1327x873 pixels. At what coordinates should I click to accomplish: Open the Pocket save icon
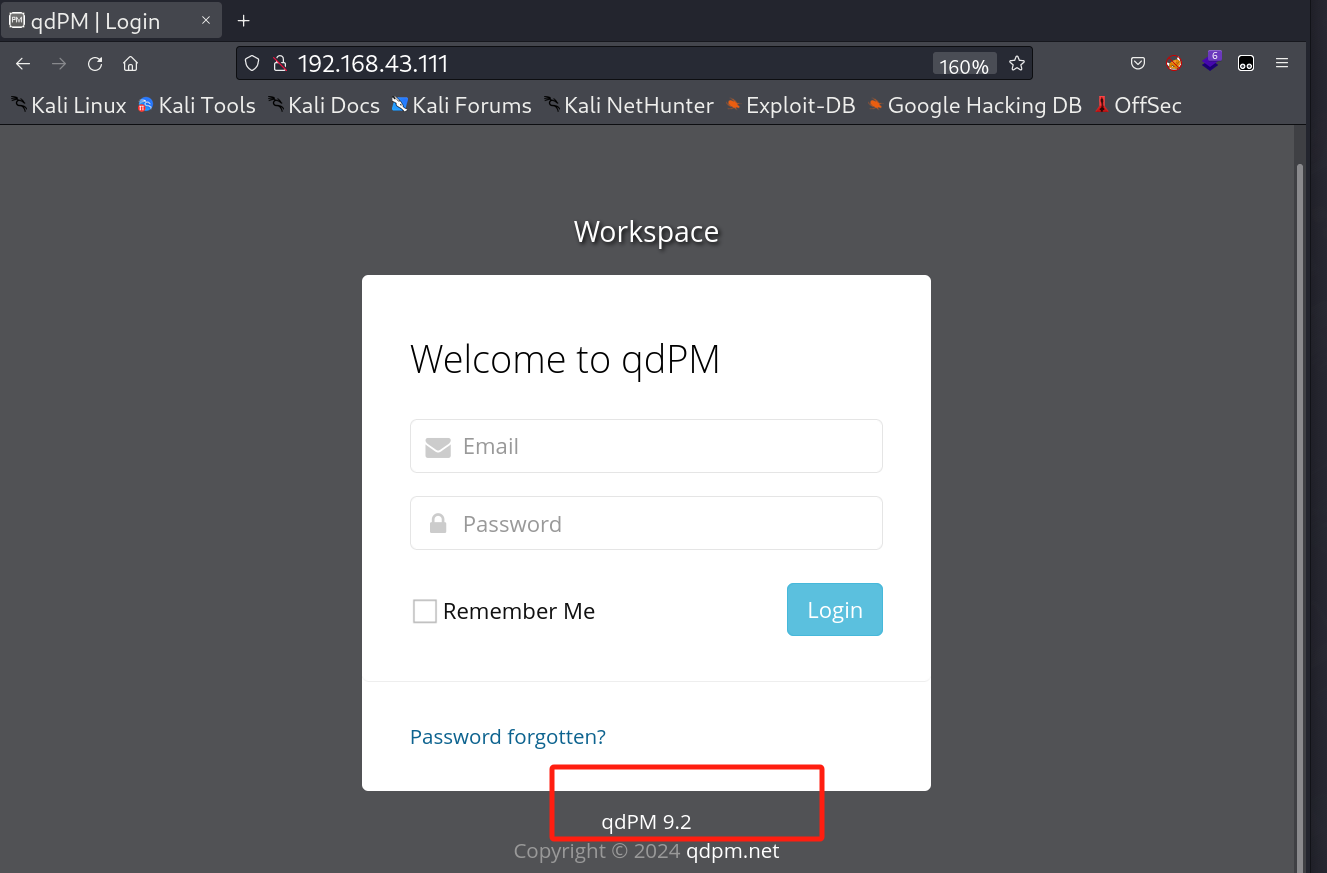[x=1138, y=64]
